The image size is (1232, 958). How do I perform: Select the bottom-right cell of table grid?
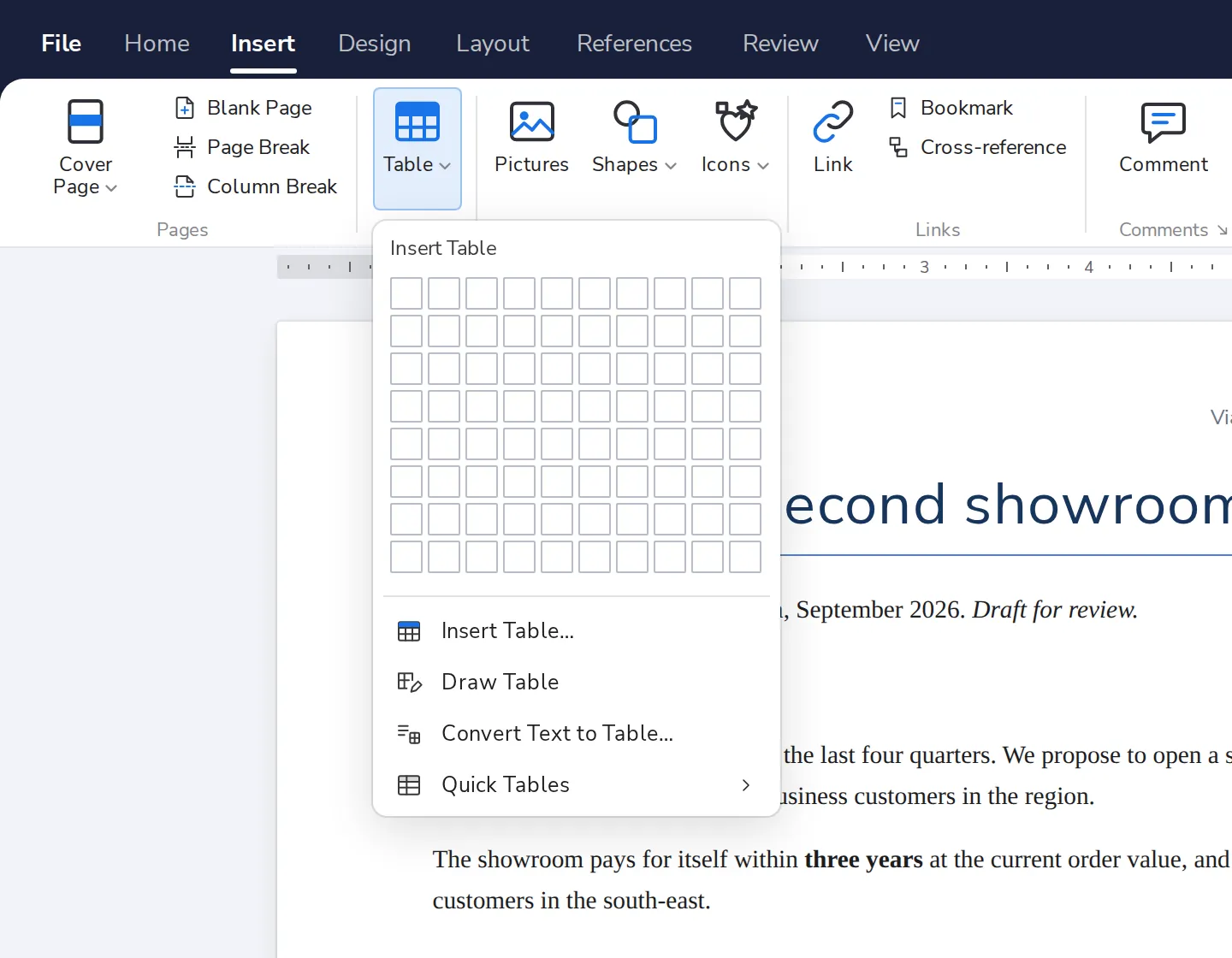(745, 557)
